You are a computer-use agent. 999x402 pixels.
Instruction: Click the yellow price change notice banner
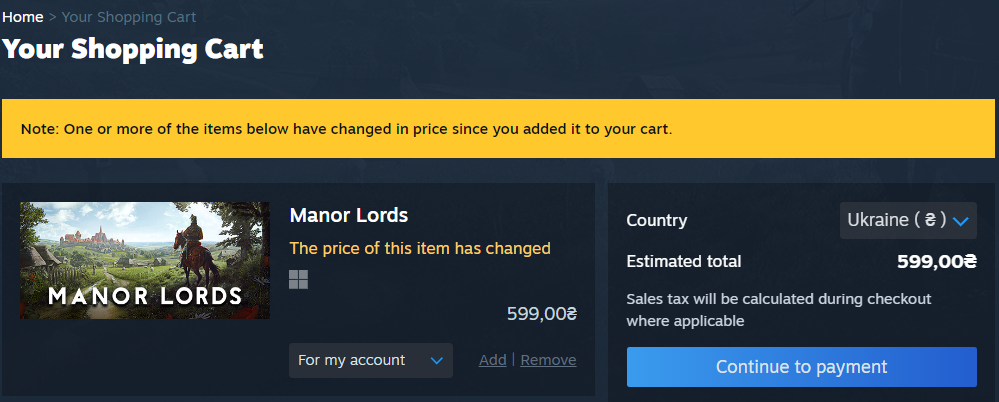point(498,129)
